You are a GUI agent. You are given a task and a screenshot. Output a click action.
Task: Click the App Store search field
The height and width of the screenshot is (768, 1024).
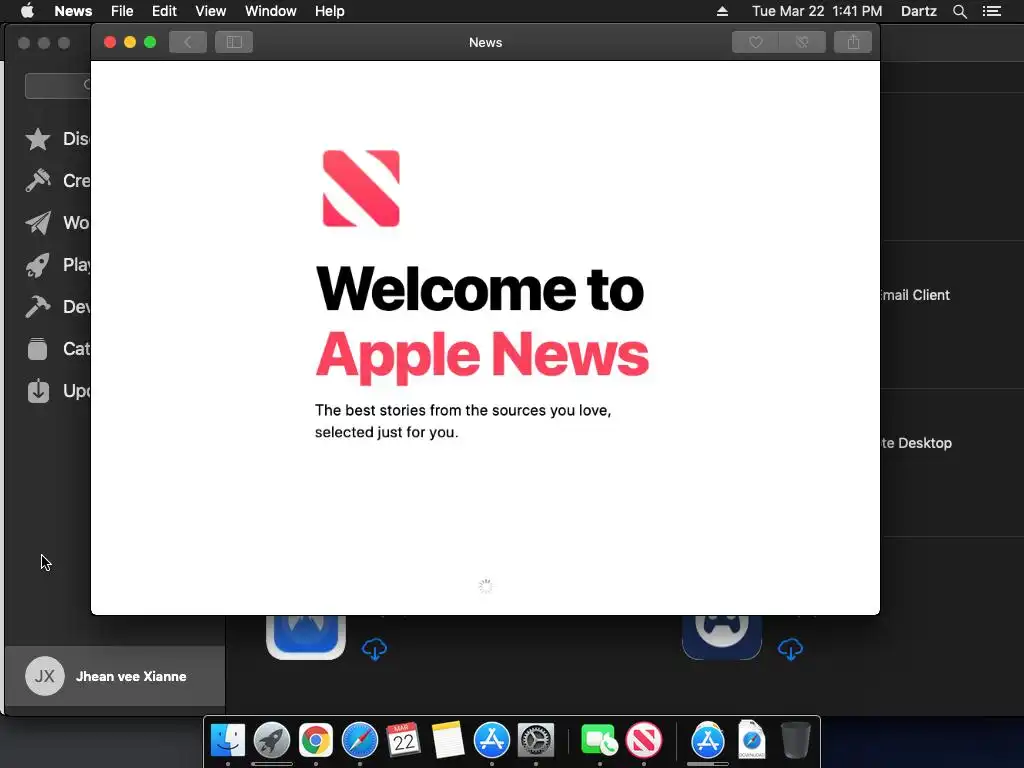tap(57, 86)
